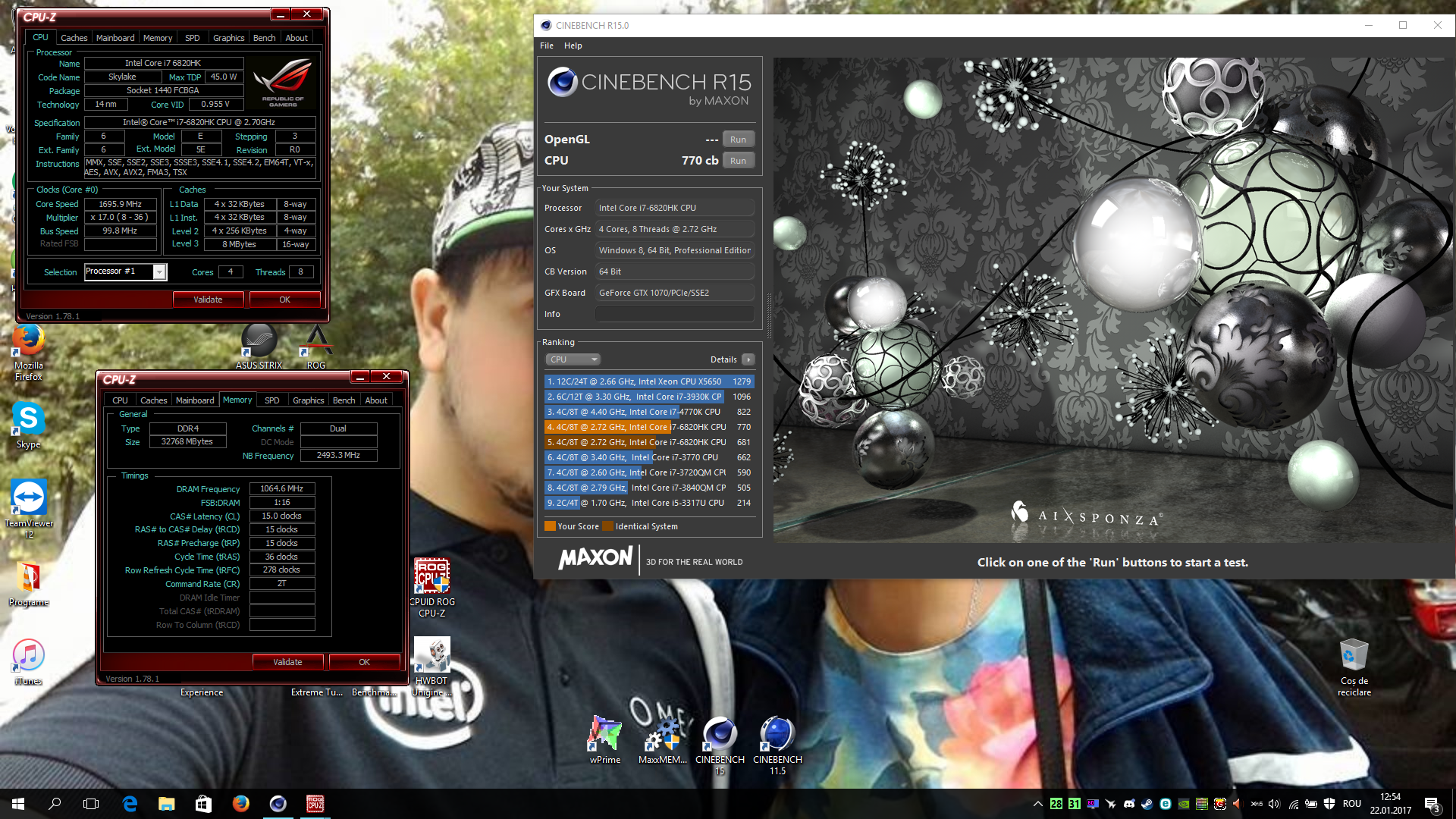This screenshot has width=1456, height=819.
Task: Open Firefox from the taskbar
Action: pos(241,804)
